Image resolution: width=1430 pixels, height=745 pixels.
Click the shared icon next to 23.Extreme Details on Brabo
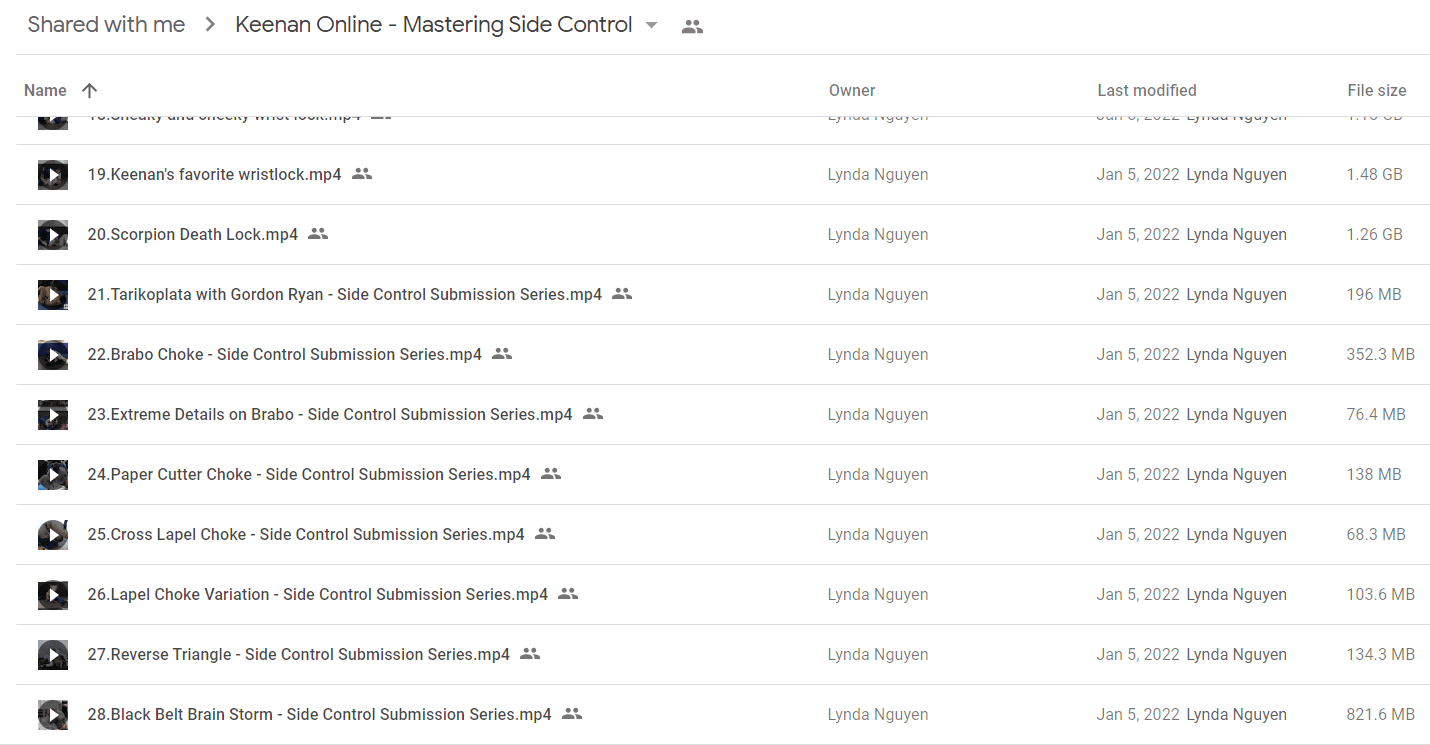(593, 414)
